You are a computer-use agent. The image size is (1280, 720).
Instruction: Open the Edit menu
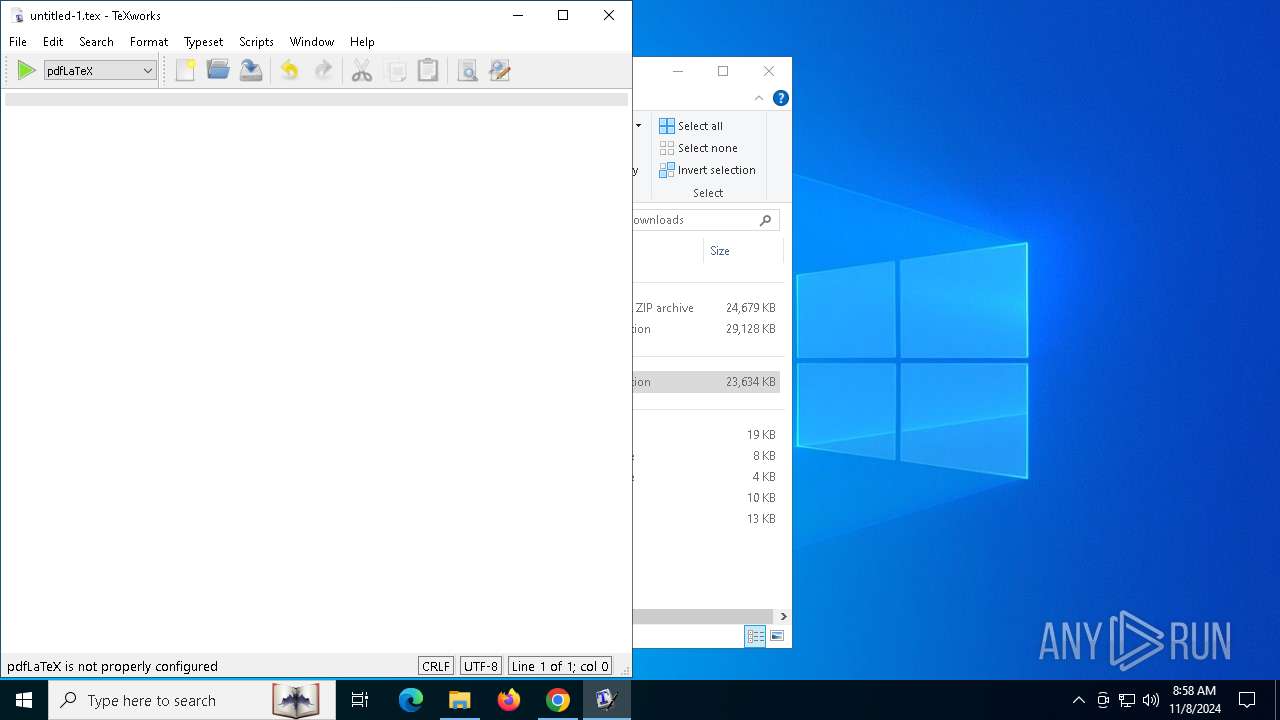(x=53, y=42)
